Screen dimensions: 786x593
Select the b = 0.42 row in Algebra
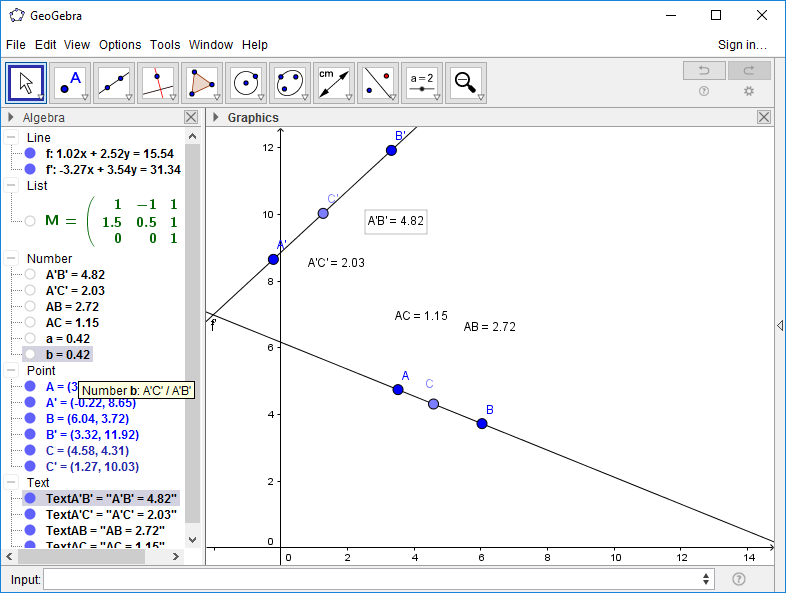57,354
